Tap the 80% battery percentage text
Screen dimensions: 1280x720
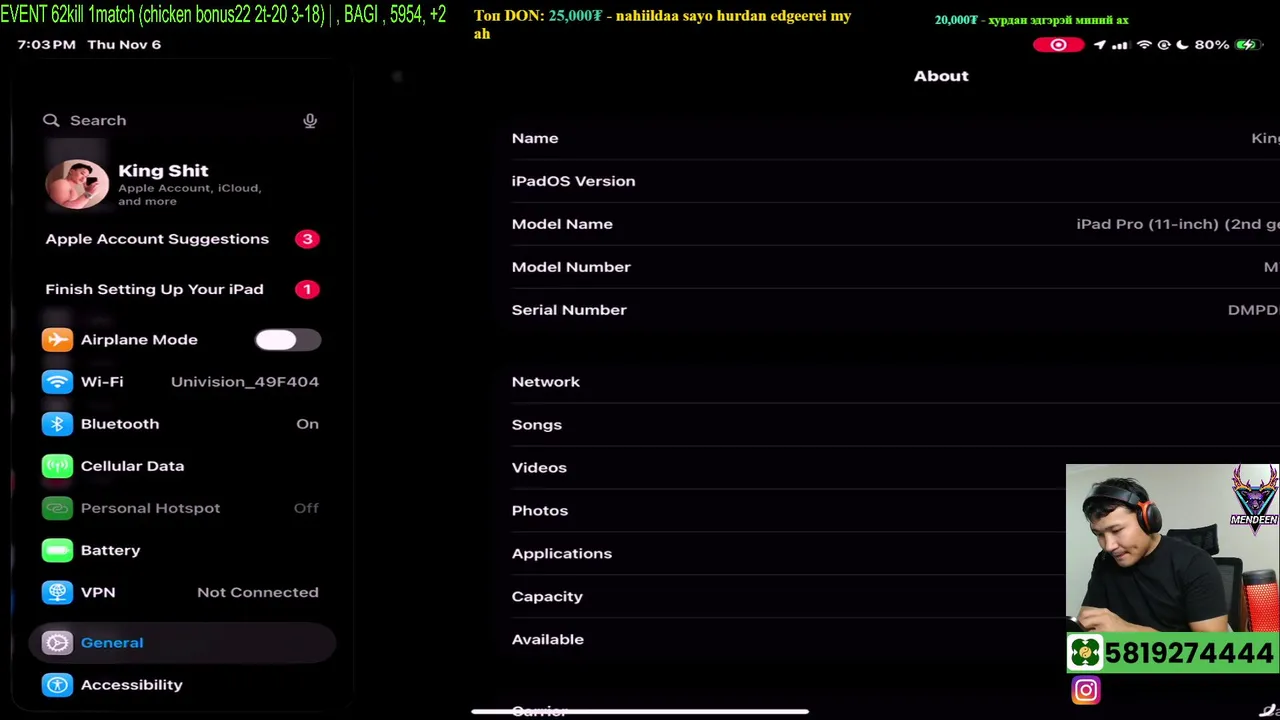pyautogui.click(x=1211, y=45)
